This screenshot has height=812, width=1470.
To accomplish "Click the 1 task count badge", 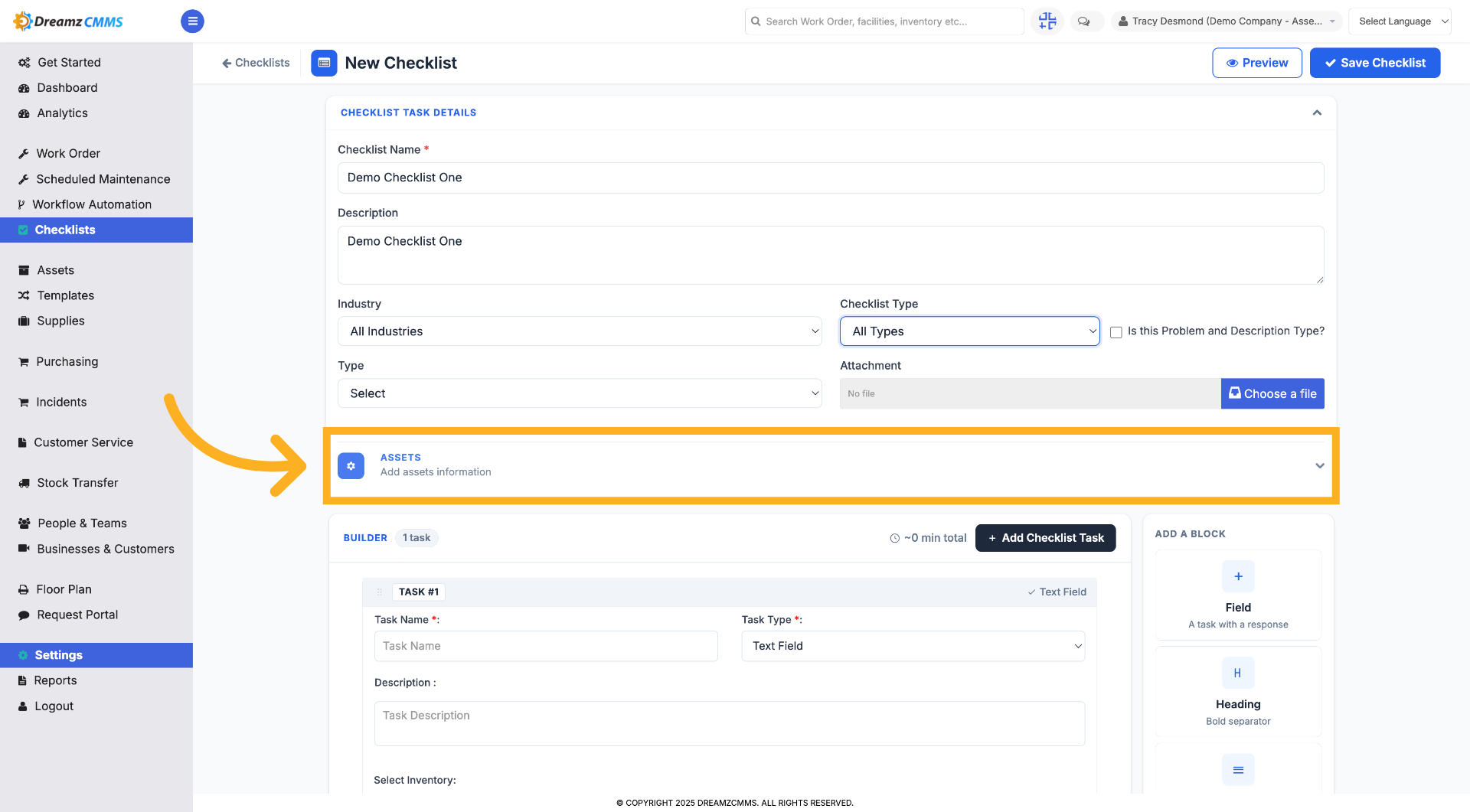I will click(x=416, y=538).
